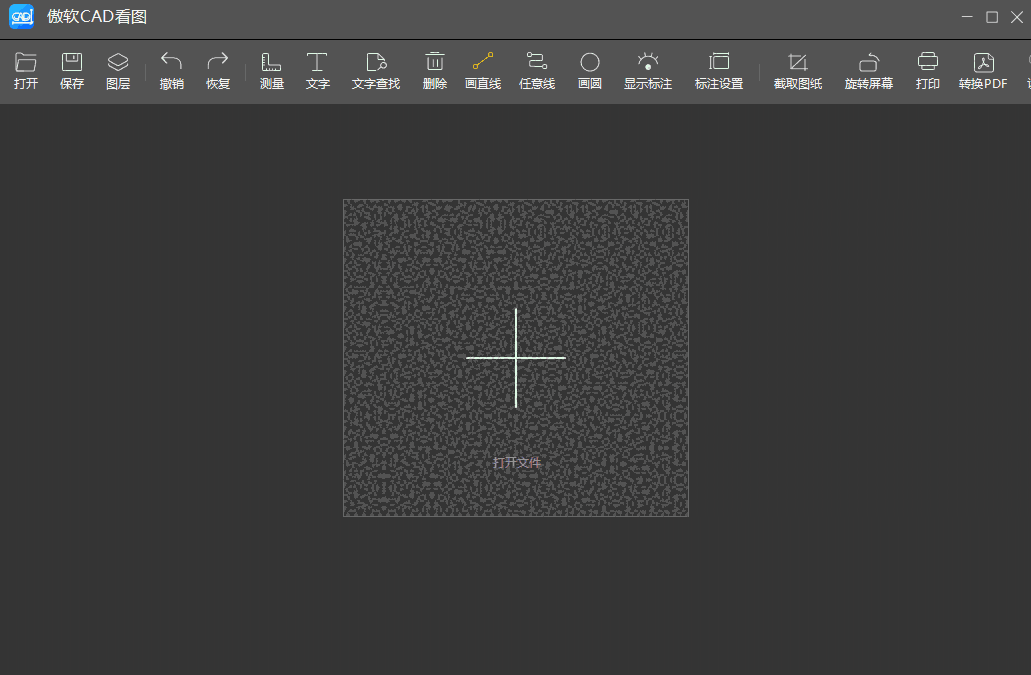Redo the action (恢复)
1031x675 pixels.
pos(218,63)
